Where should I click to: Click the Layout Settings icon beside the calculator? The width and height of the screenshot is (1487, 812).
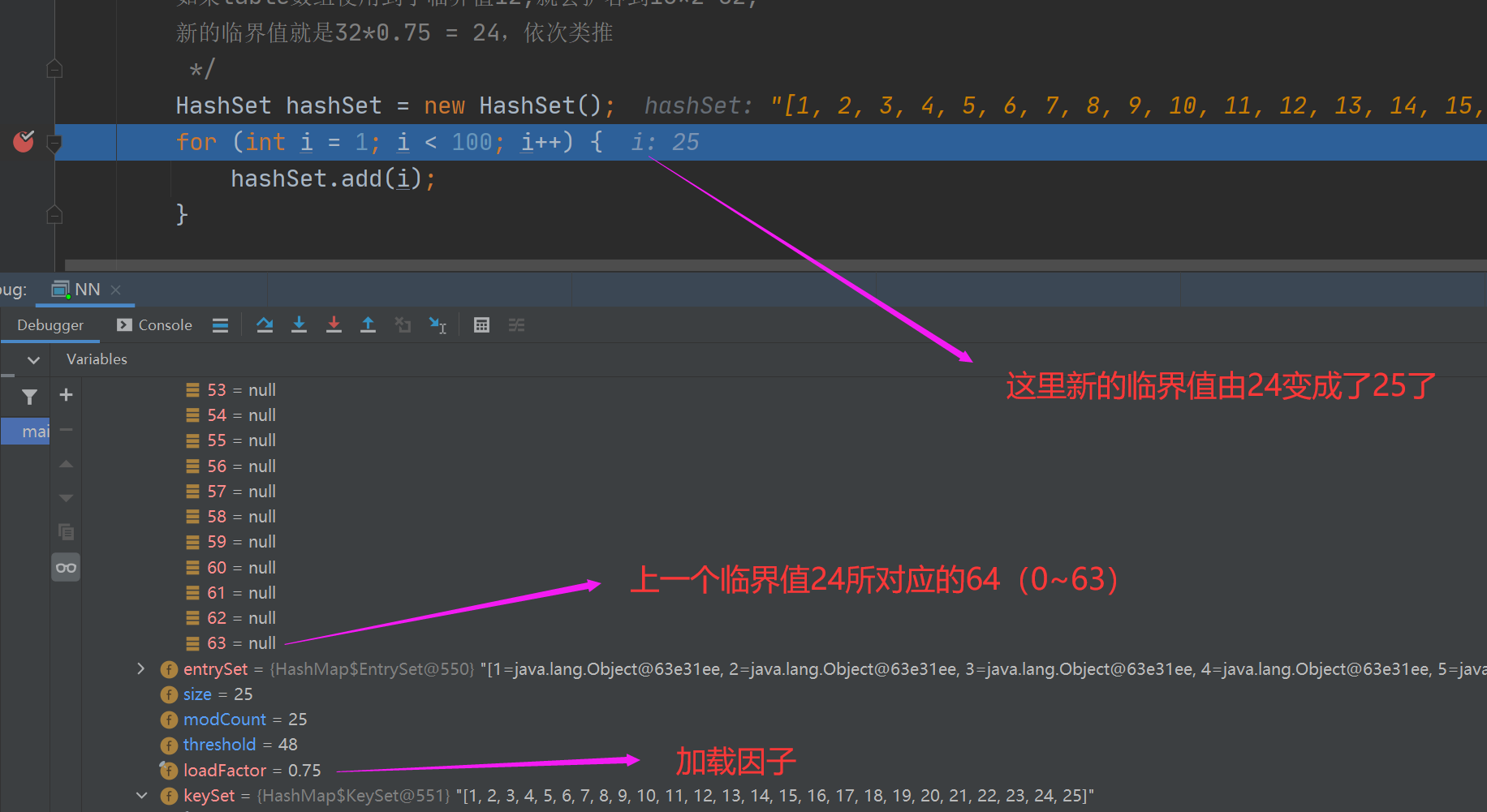517,324
